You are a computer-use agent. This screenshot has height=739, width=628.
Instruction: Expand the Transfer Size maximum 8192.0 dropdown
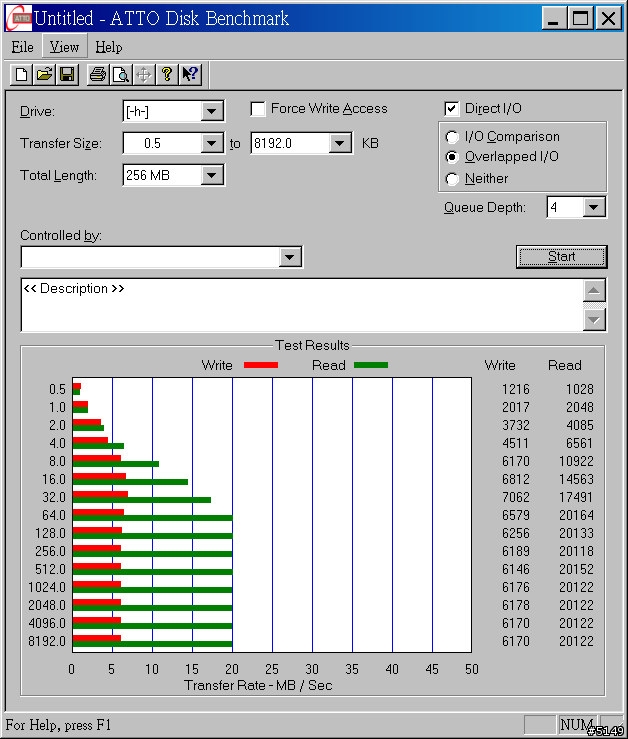click(x=339, y=143)
